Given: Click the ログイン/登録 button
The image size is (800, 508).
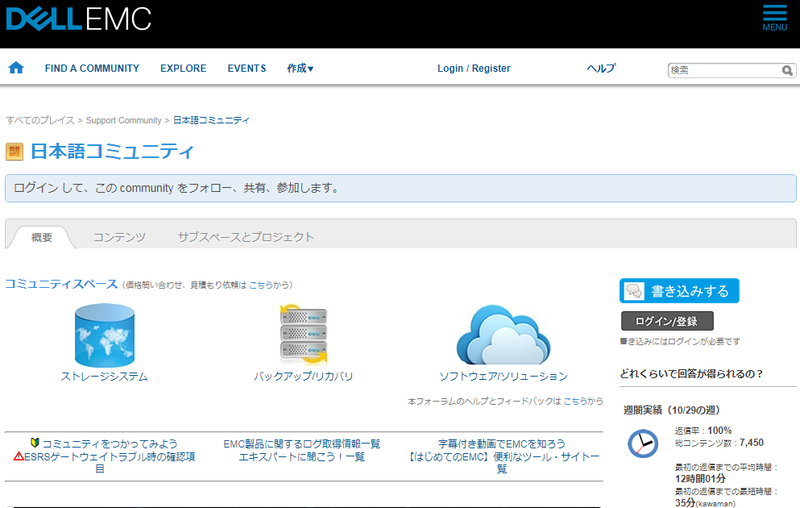Looking at the screenshot, I should (x=667, y=321).
